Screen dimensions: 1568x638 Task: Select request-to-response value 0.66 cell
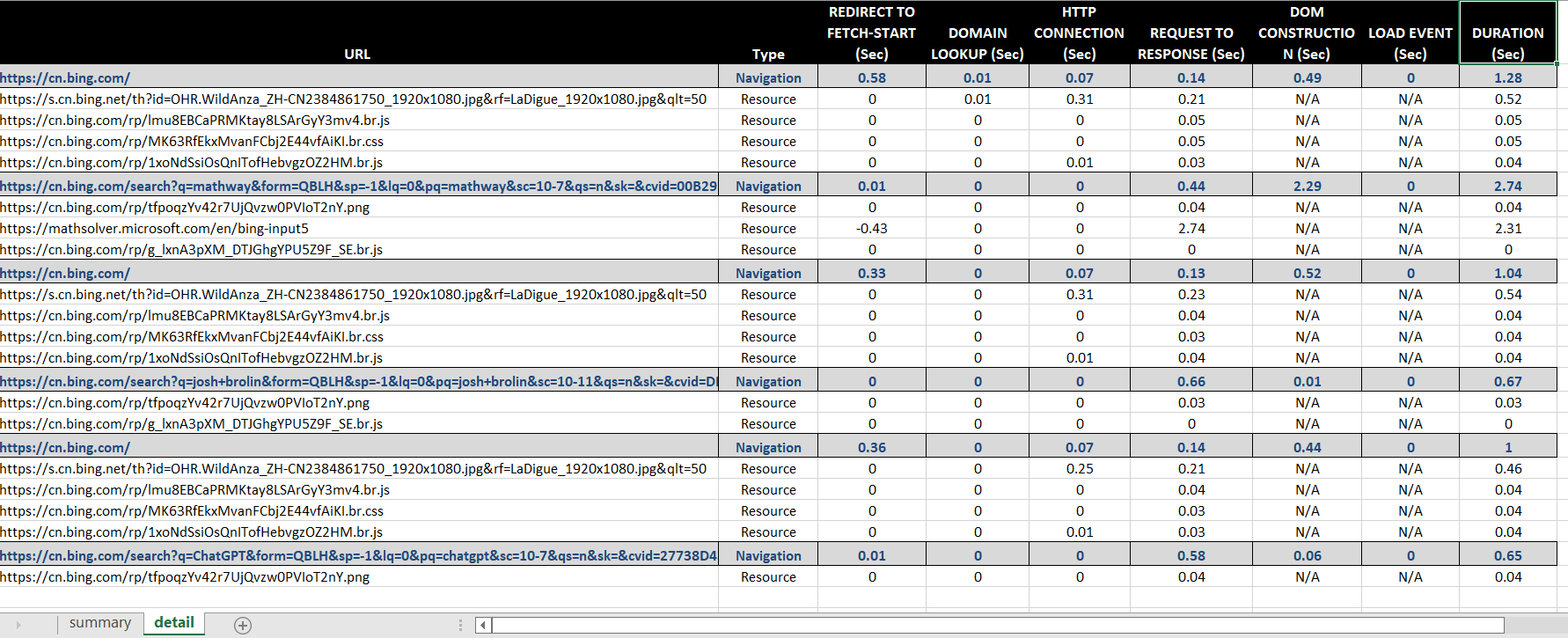(x=1191, y=382)
